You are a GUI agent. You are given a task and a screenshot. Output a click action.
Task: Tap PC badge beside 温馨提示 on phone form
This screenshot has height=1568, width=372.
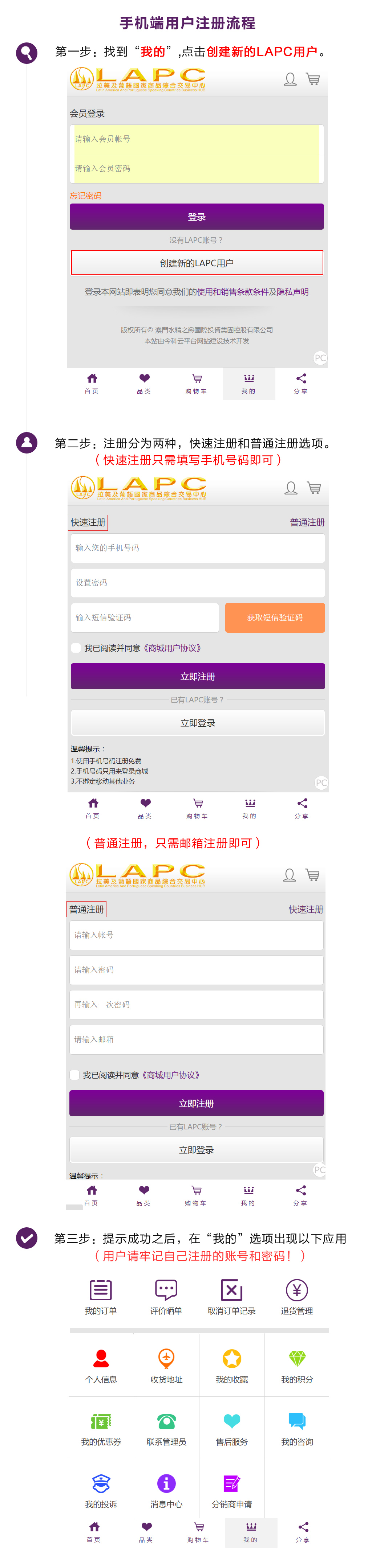(x=322, y=783)
